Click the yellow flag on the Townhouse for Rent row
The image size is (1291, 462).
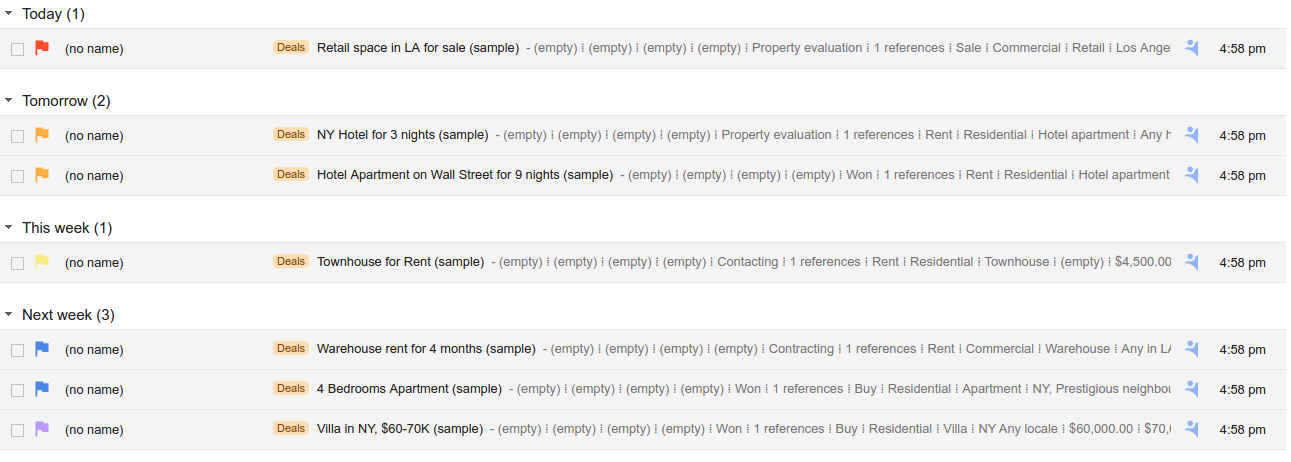click(x=42, y=262)
